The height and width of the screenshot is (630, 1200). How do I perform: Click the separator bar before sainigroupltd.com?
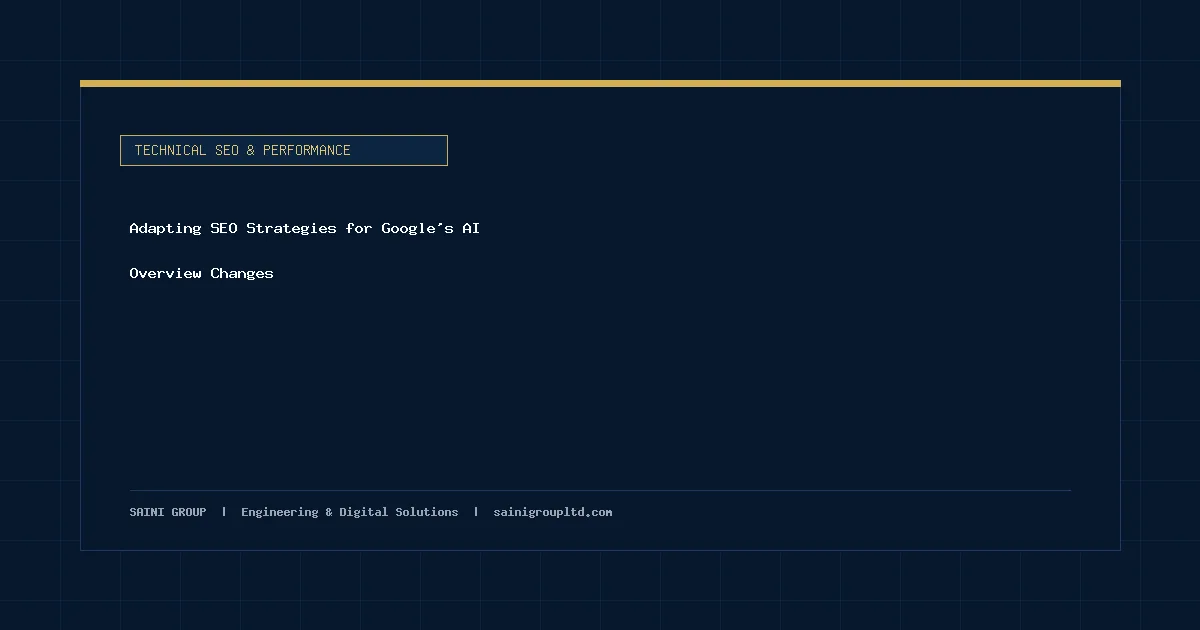pos(476,512)
